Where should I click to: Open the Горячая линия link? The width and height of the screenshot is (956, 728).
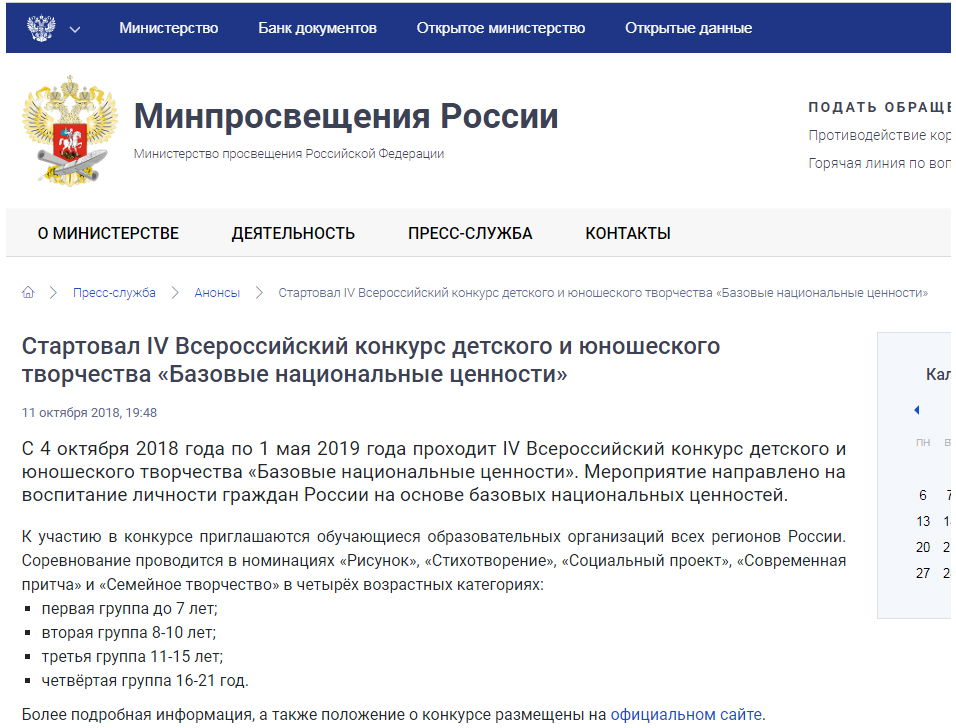click(x=879, y=163)
